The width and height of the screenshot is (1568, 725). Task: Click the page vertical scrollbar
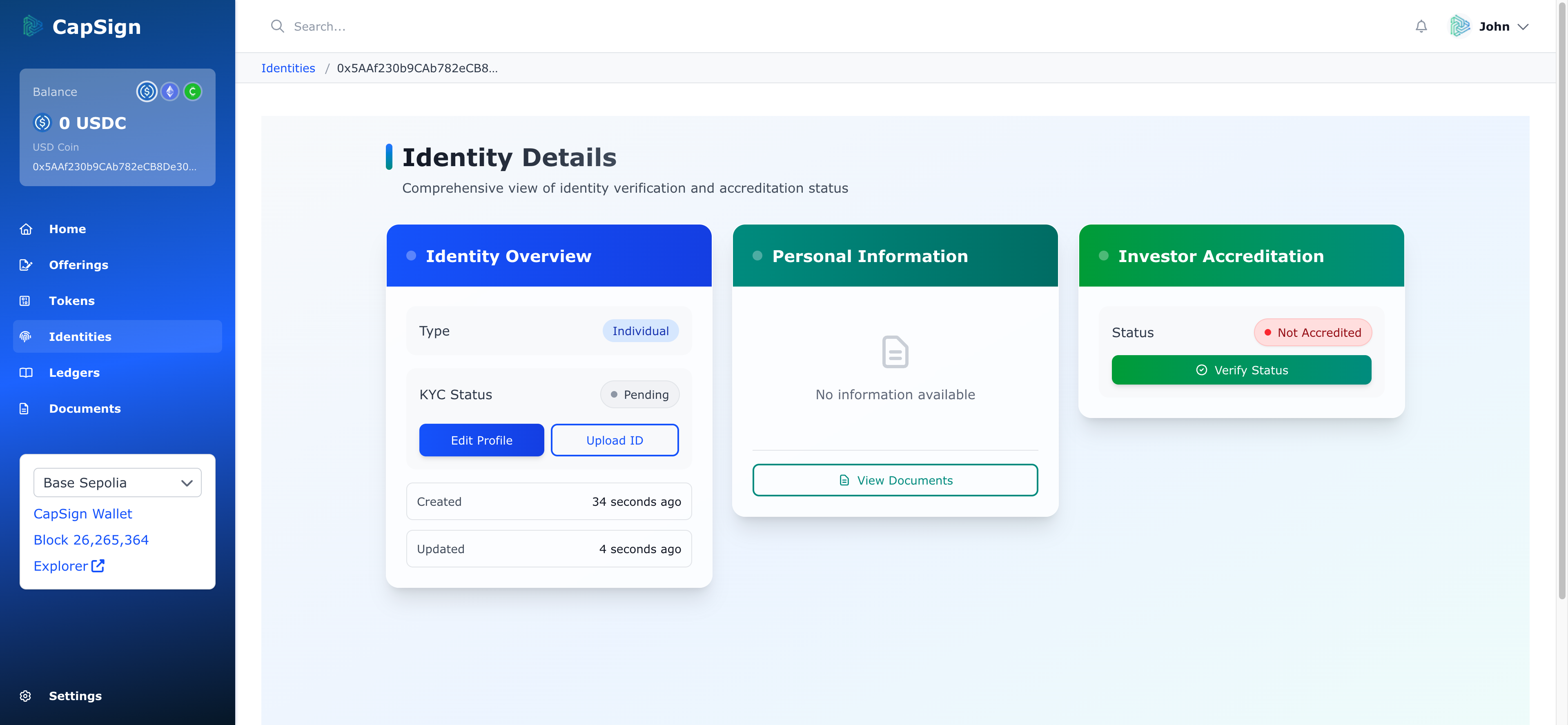[x=1561, y=300]
